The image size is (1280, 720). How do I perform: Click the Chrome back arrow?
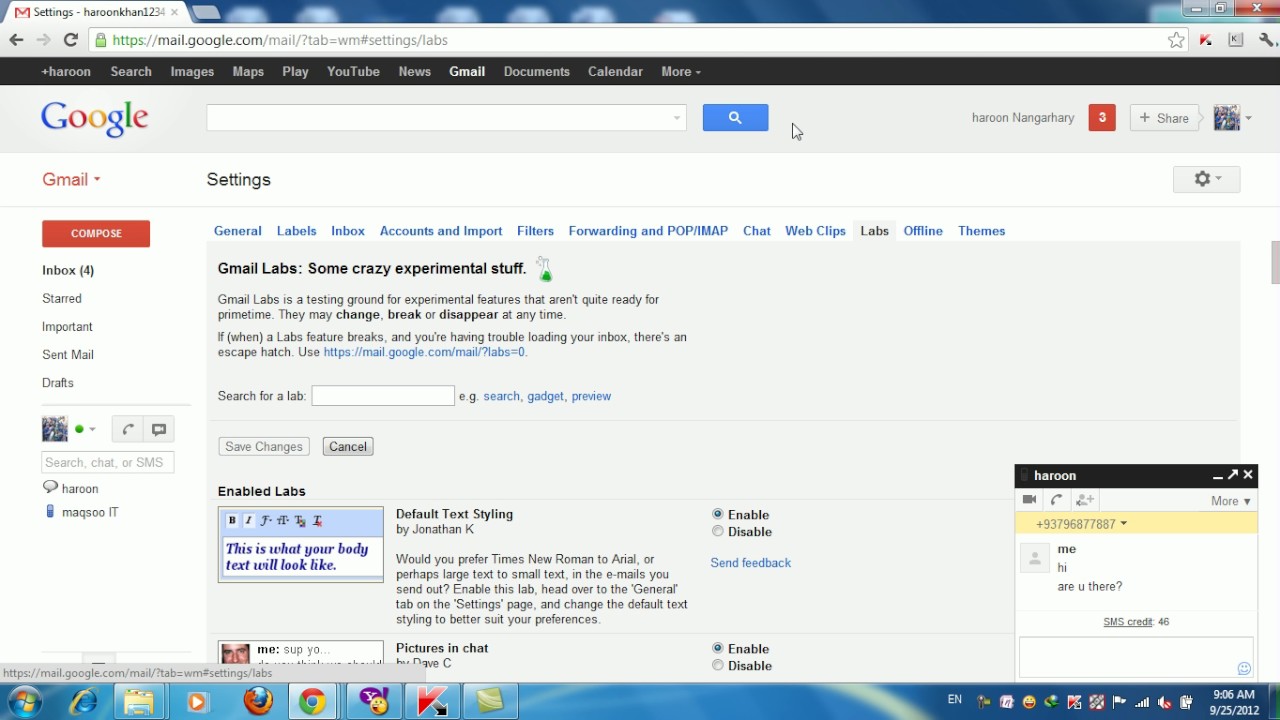click(x=16, y=40)
